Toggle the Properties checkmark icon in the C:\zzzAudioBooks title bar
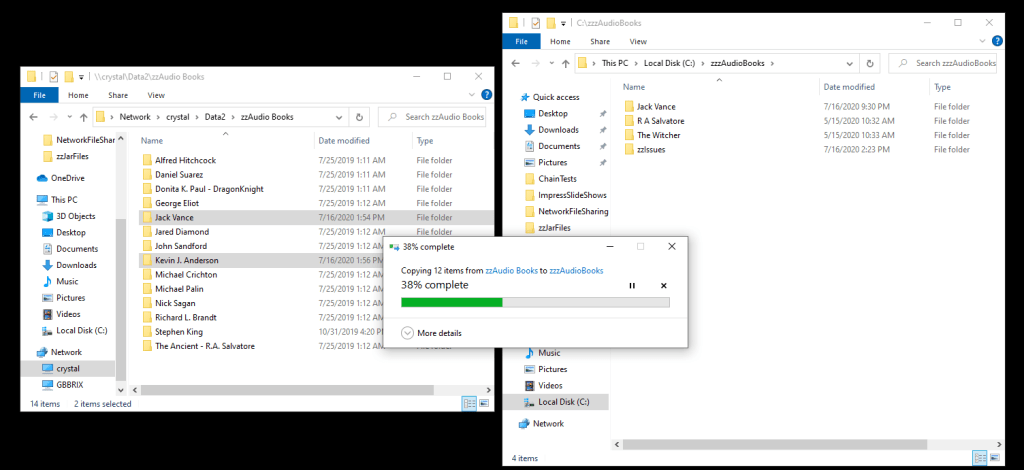 [x=536, y=22]
